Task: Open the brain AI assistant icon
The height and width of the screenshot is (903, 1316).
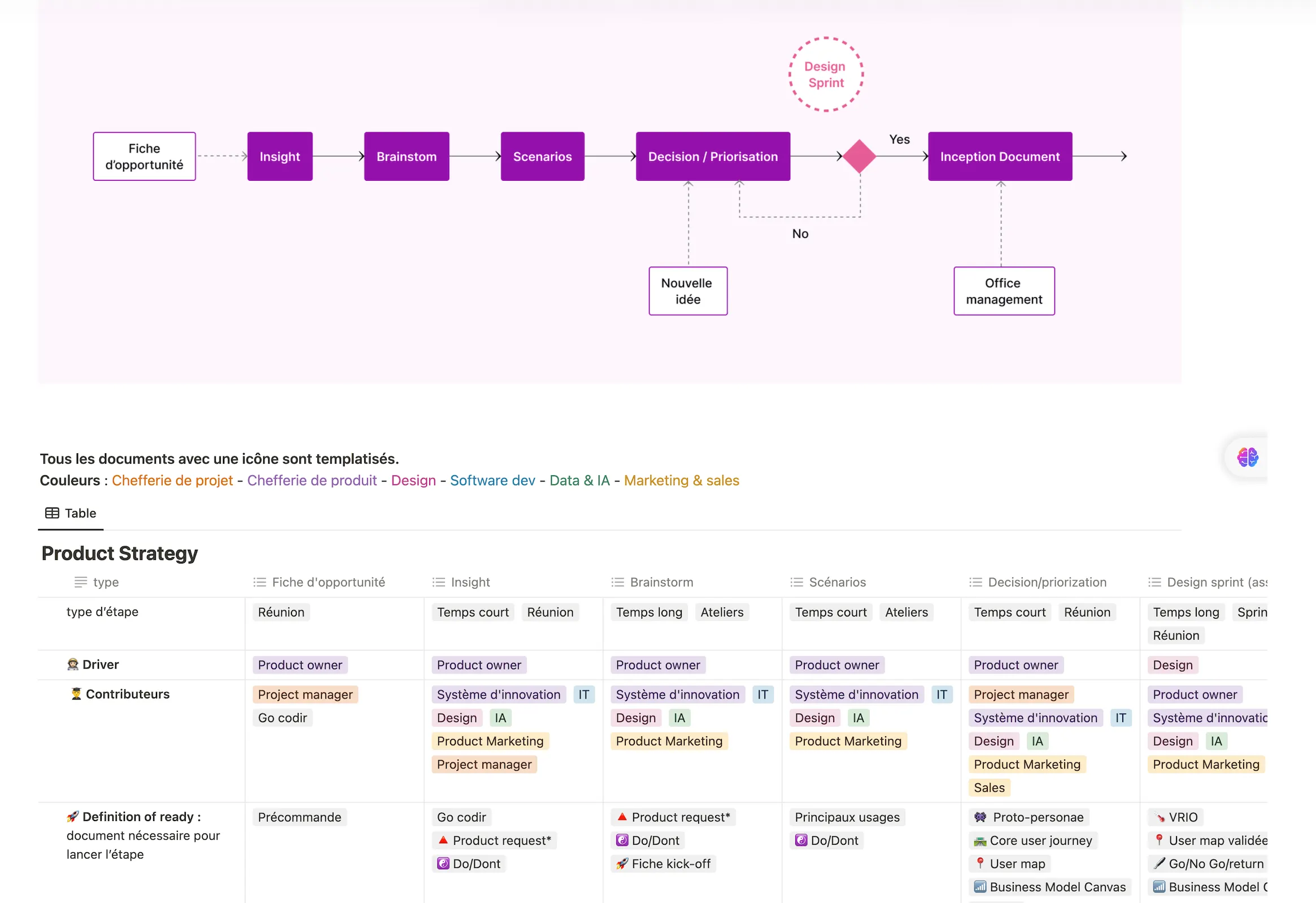Action: pyautogui.click(x=1247, y=457)
